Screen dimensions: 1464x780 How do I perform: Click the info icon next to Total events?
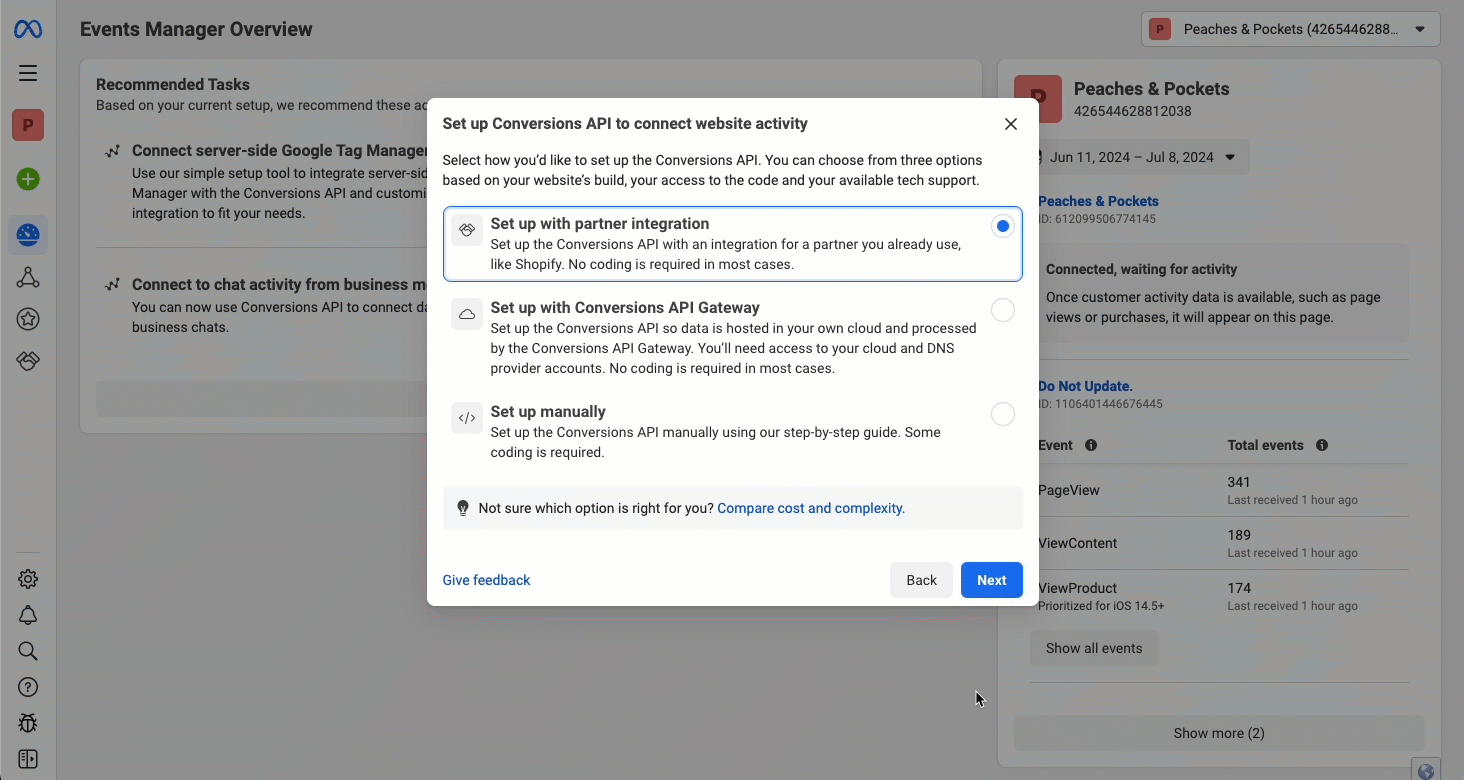click(x=1322, y=445)
